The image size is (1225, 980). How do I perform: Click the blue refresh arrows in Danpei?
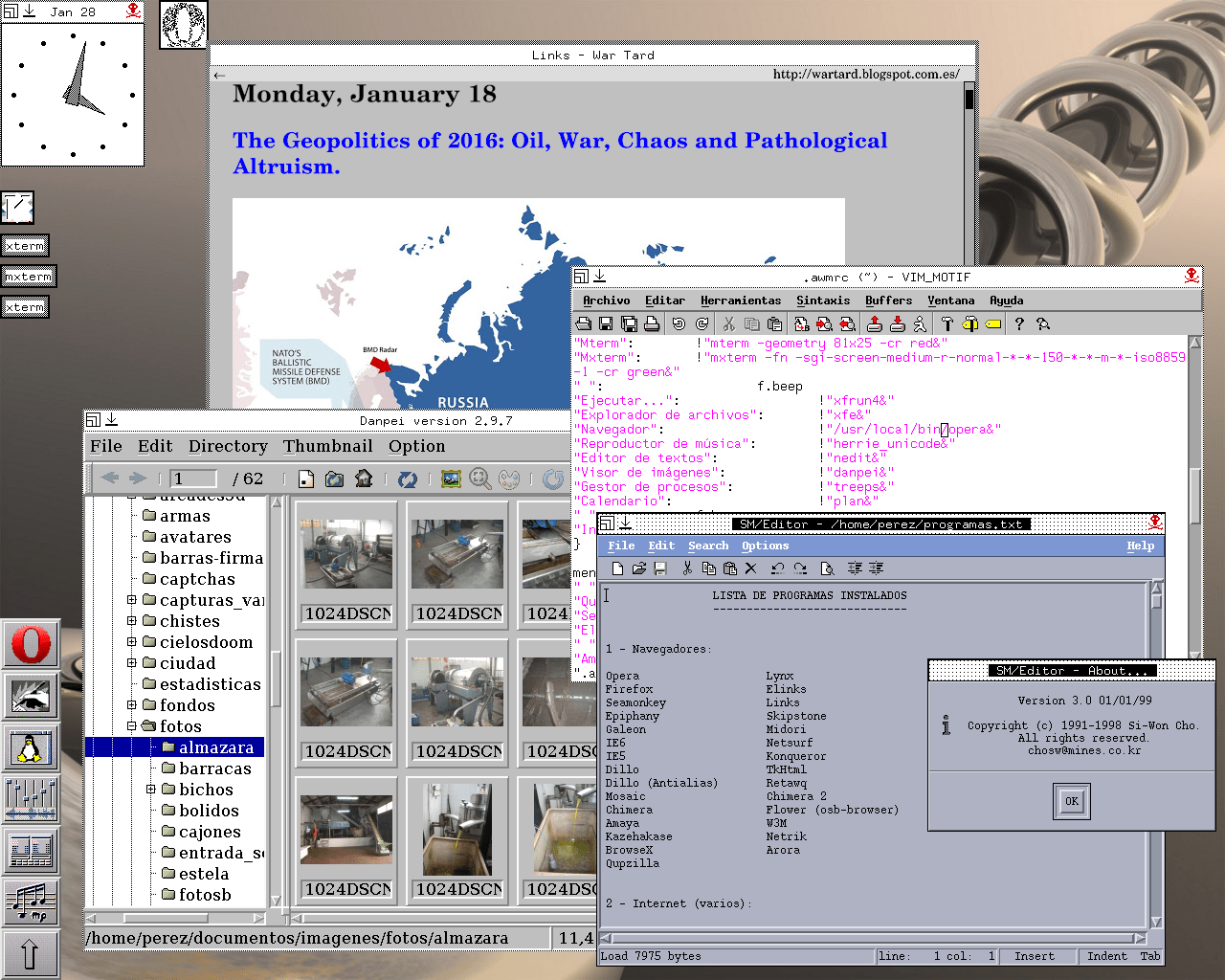click(x=408, y=479)
